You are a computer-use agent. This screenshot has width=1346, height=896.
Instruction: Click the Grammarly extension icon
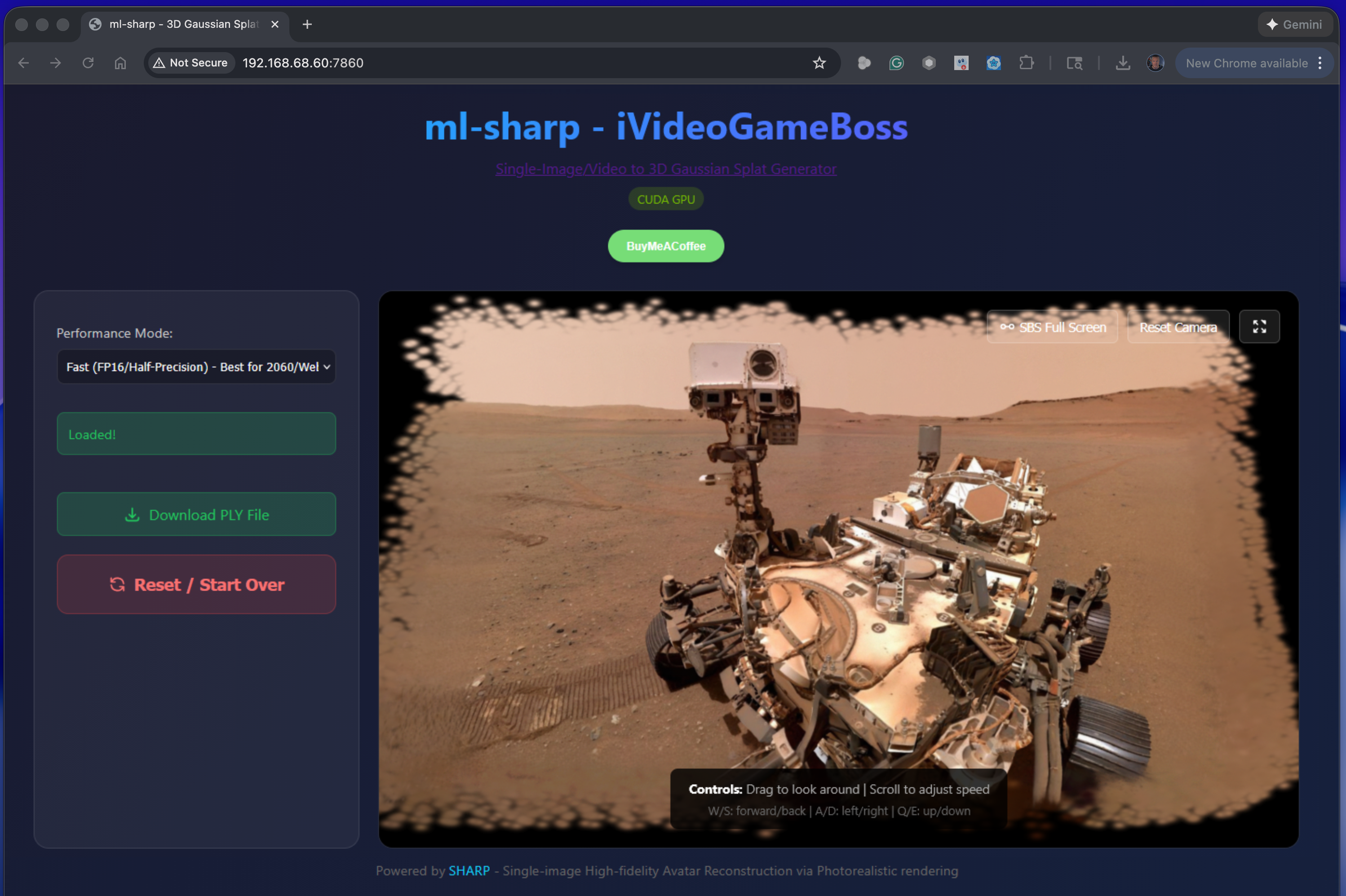[896, 63]
